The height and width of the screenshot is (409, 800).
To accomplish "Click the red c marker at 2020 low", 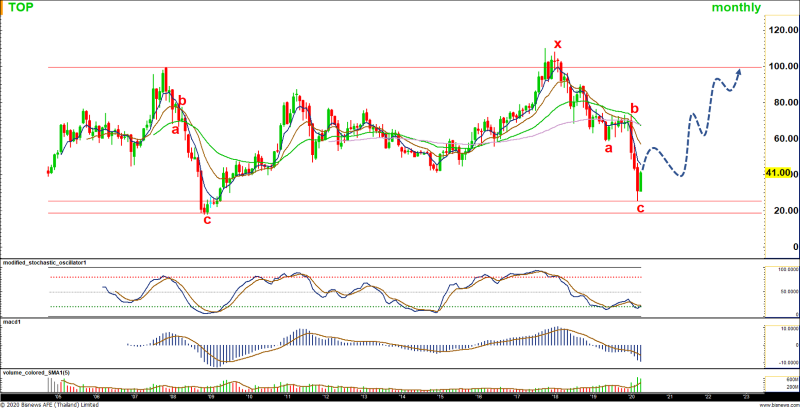I will point(640,208).
